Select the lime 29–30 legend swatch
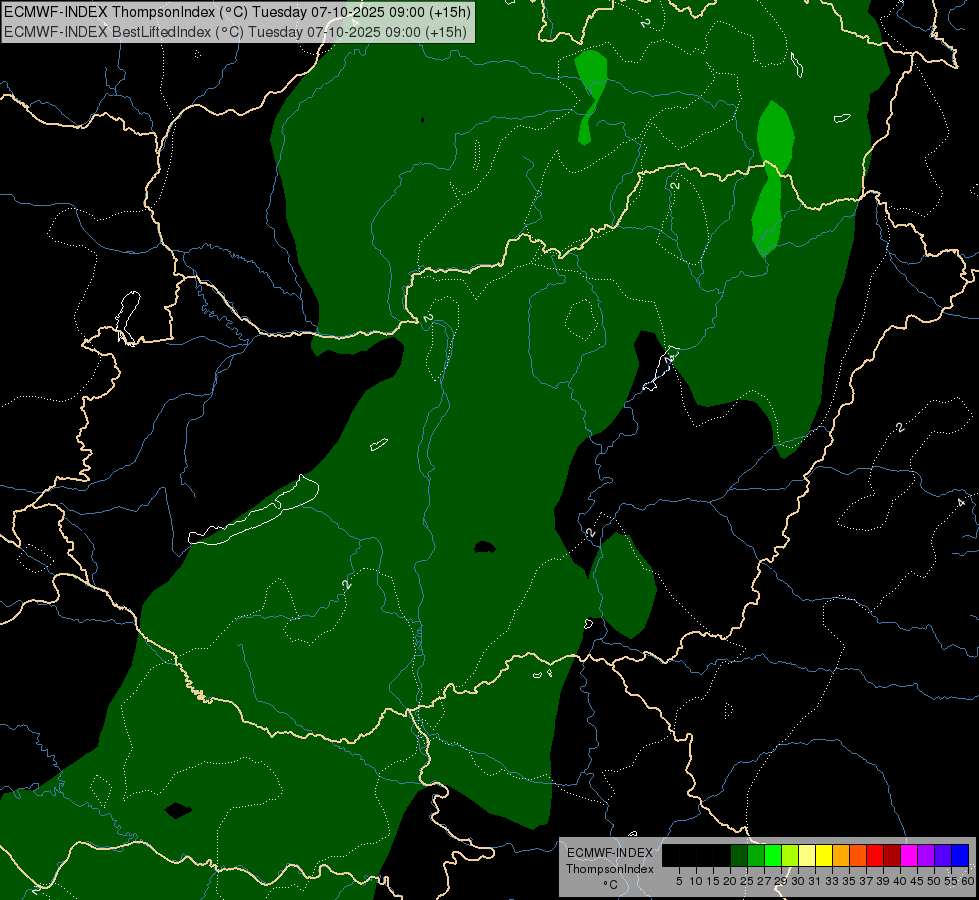The height and width of the screenshot is (900, 979). (x=790, y=855)
